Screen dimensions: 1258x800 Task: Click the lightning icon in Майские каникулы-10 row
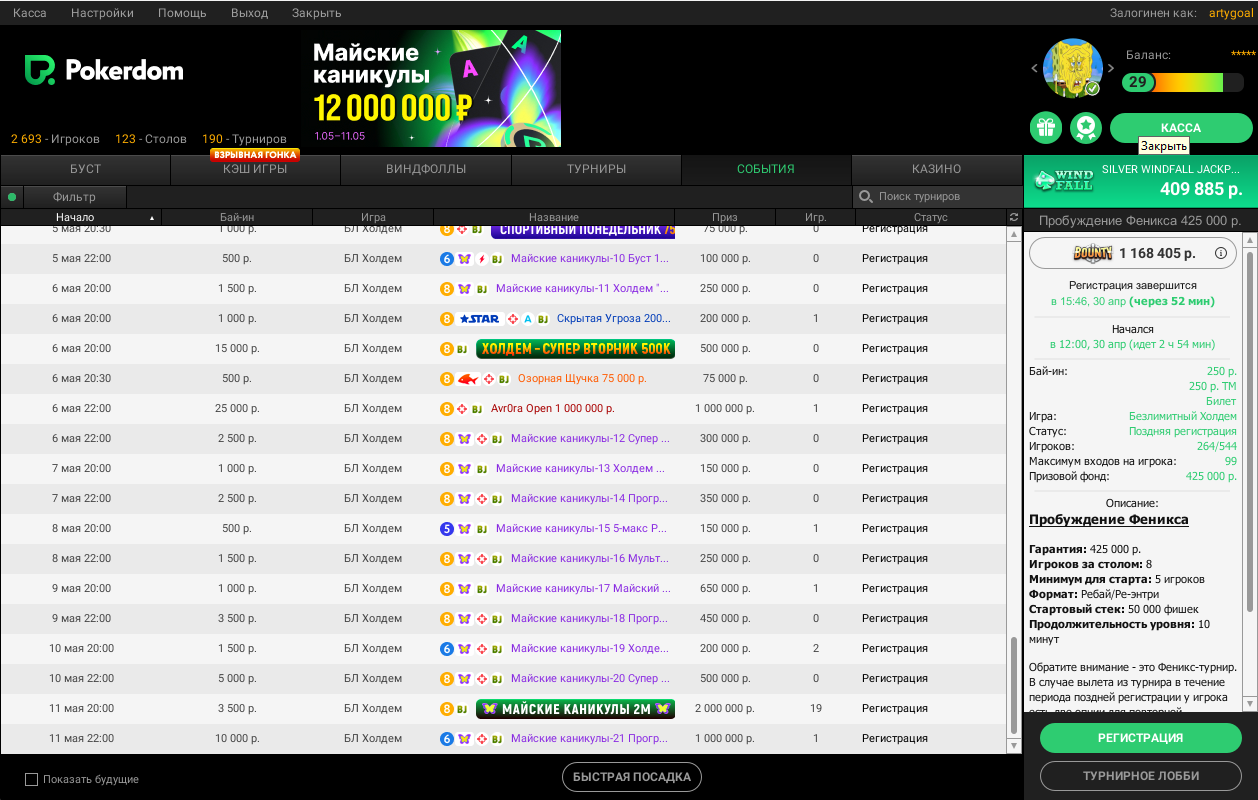tap(481, 259)
